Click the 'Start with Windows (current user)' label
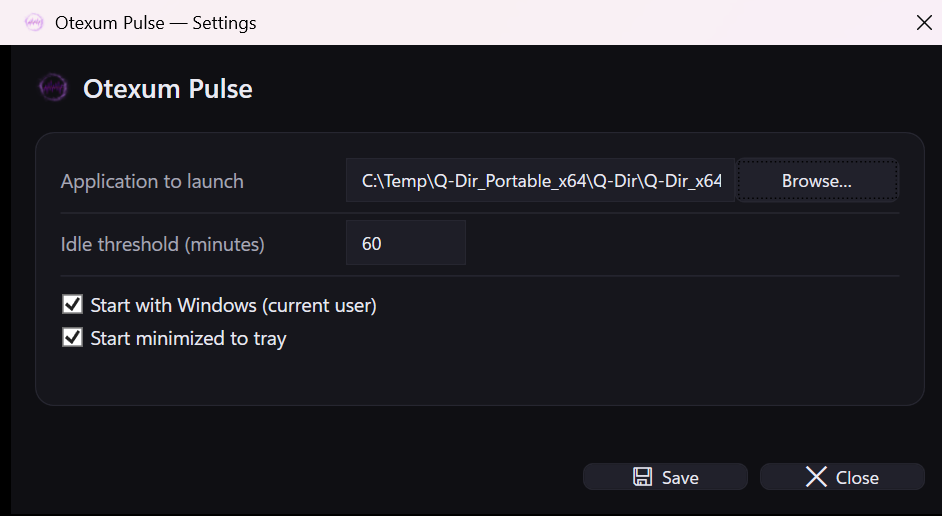This screenshot has height=516, width=942. pos(233,305)
